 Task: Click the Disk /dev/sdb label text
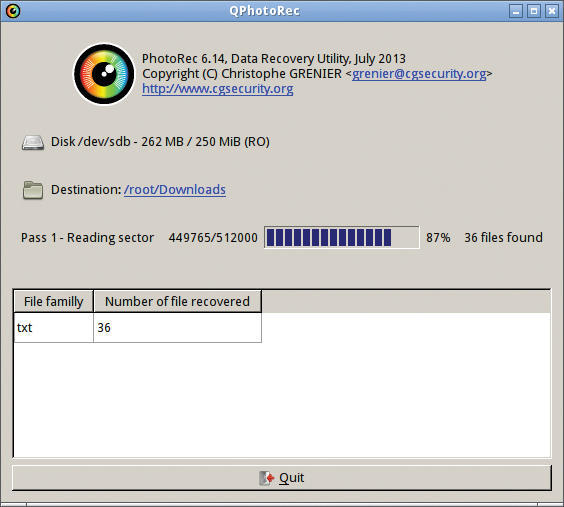pos(160,142)
